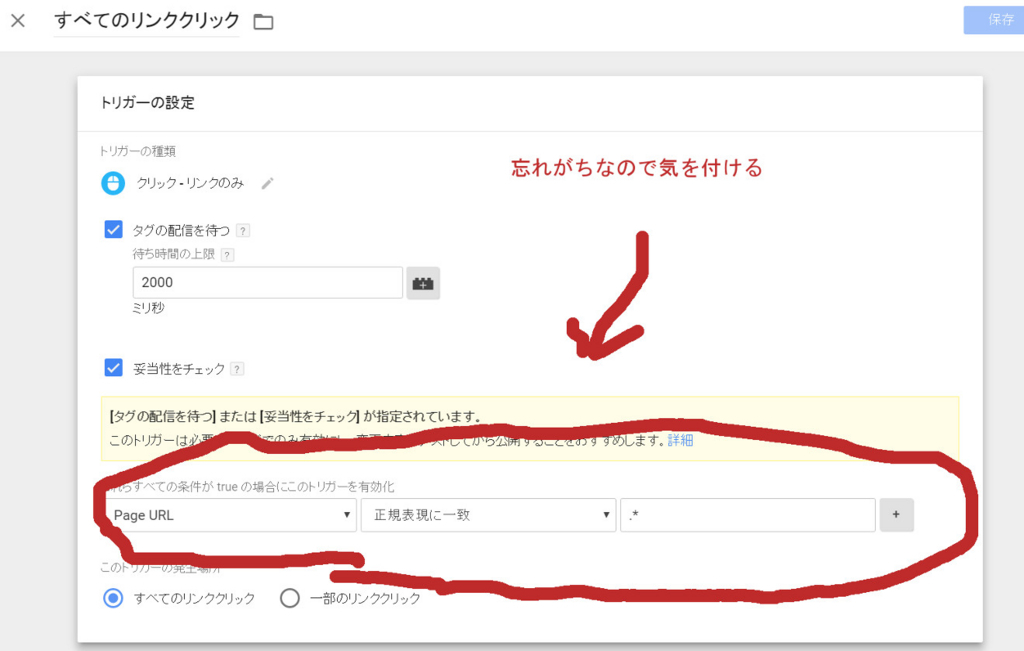Screen dimensions: 1024x651
Task: Open the folder icon beside the trigger name
Action: click(x=264, y=19)
